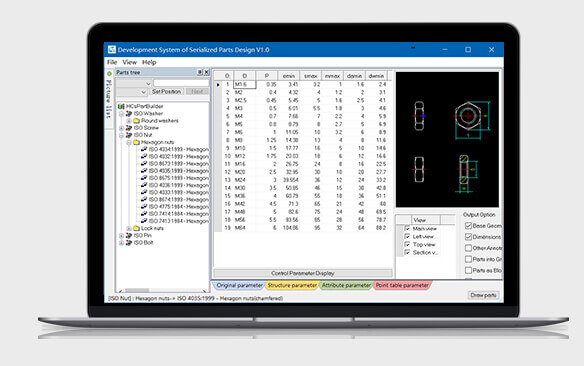Viewport: 584px width, 366px height.
Task: Click the green Picture list icon
Action: (109, 74)
